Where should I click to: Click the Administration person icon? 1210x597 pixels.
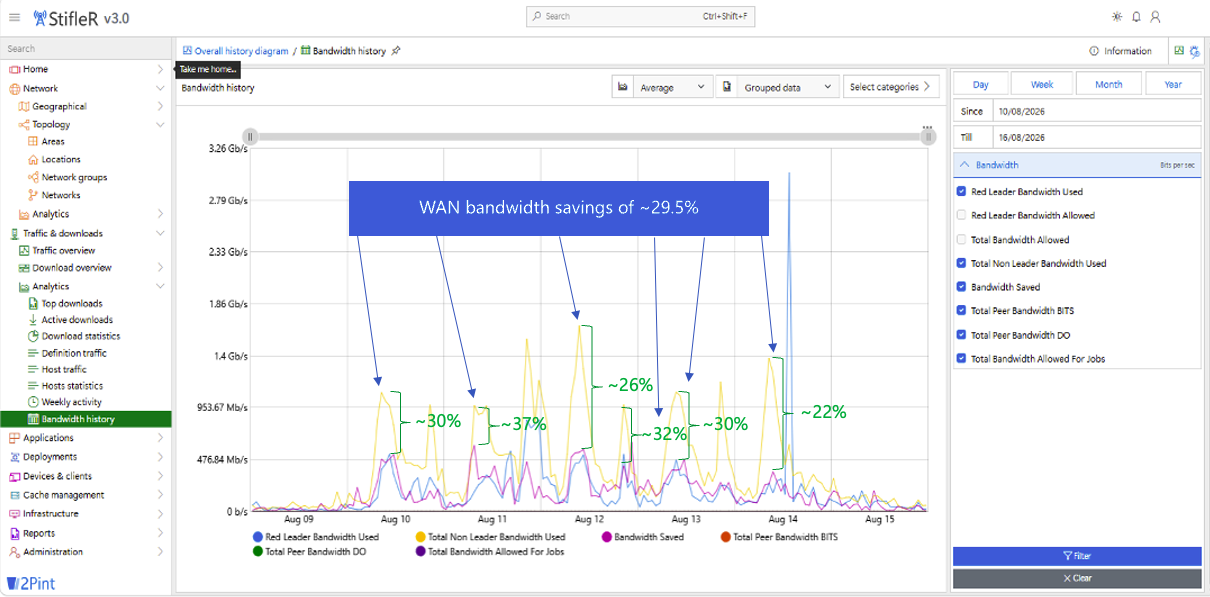pyautogui.click(x=15, y=552)
